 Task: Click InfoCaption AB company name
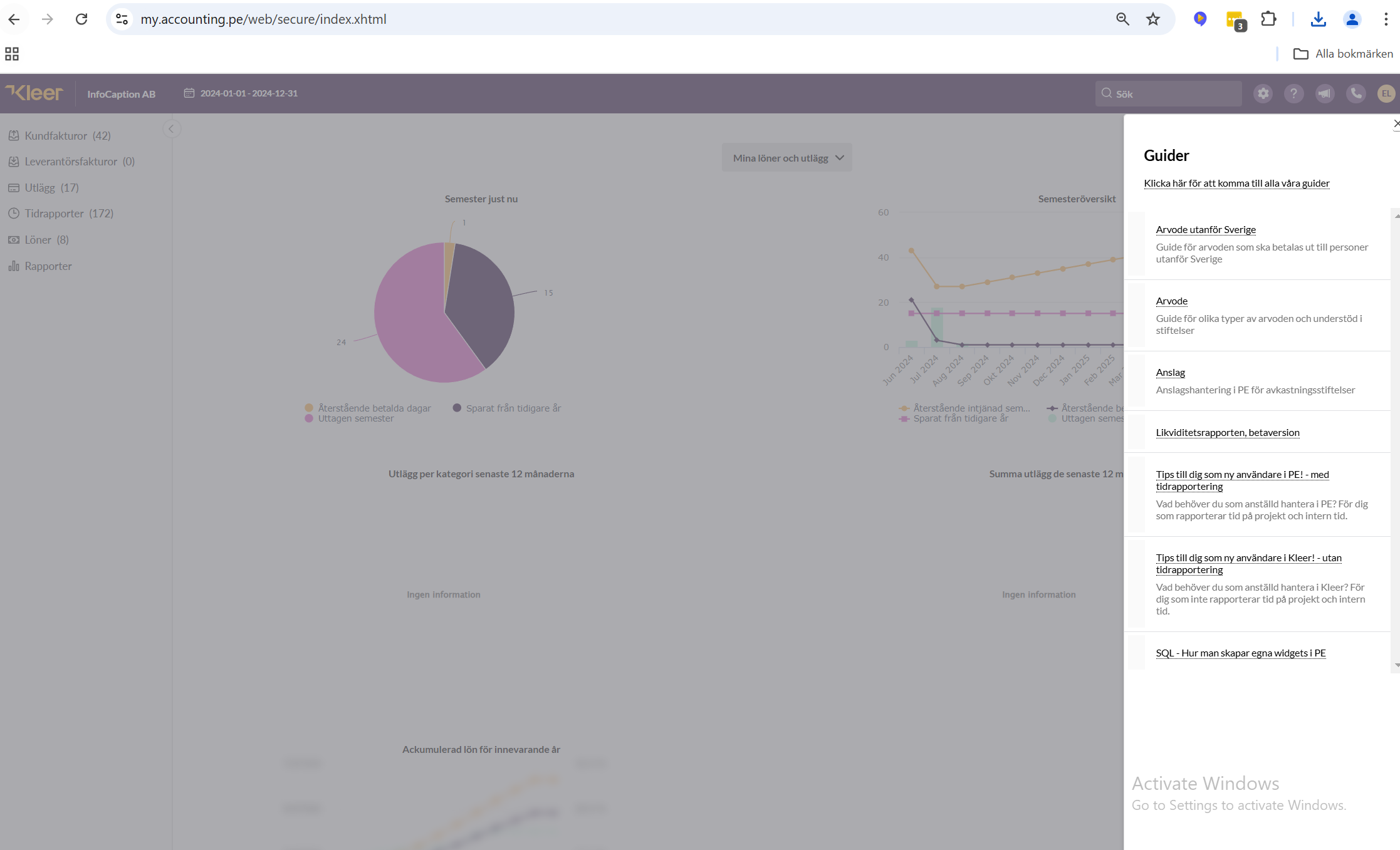(x=121, y=94)
